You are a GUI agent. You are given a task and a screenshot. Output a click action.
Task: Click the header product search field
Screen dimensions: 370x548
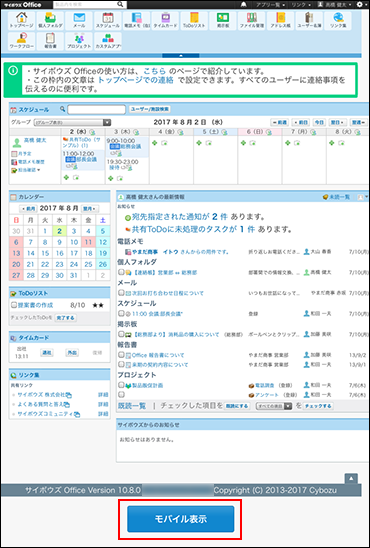coord(86,4)
